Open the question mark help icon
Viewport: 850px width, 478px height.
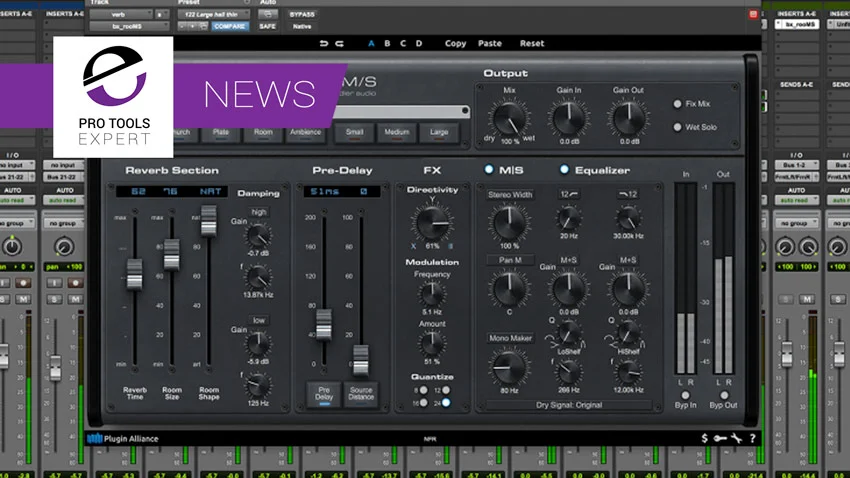tap(752, 438)
